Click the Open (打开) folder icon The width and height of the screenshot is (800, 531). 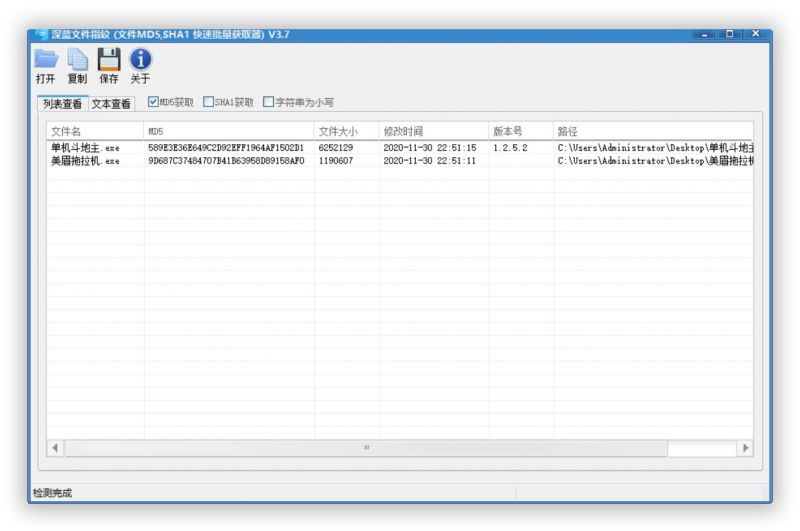pyautogui.click(x=46, y=60)
